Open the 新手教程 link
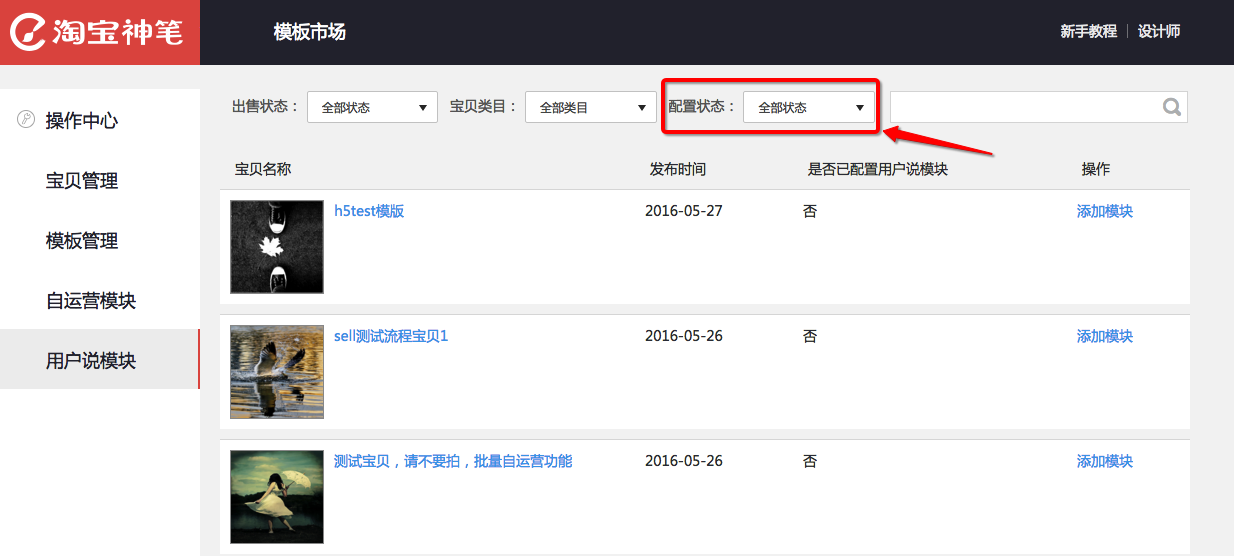 [1088, 32]
